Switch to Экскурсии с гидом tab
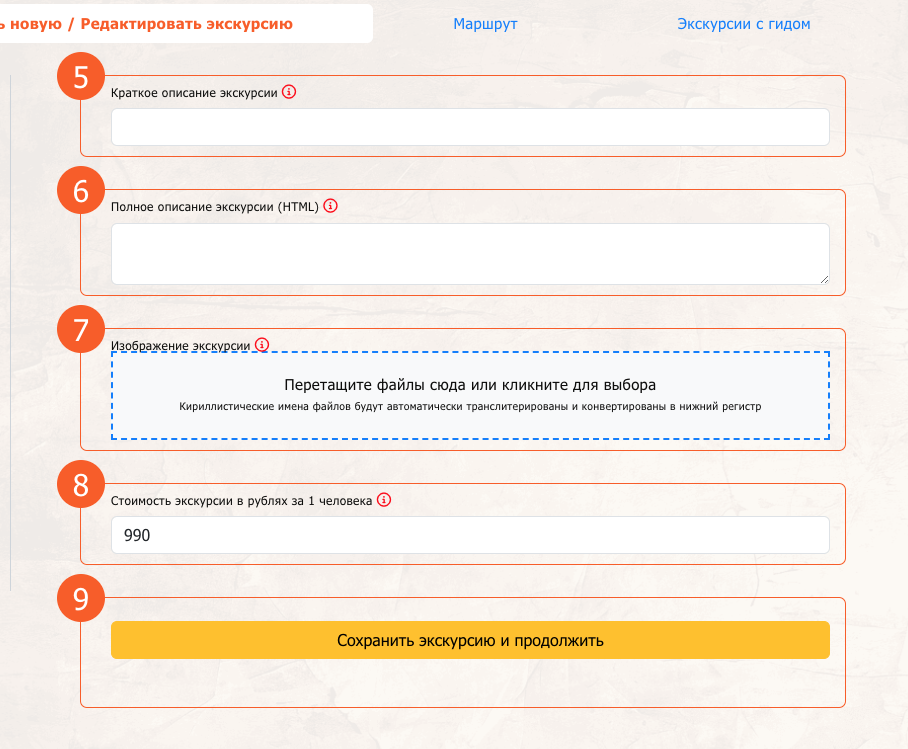 pyautogui.click(x=744, y=24)
